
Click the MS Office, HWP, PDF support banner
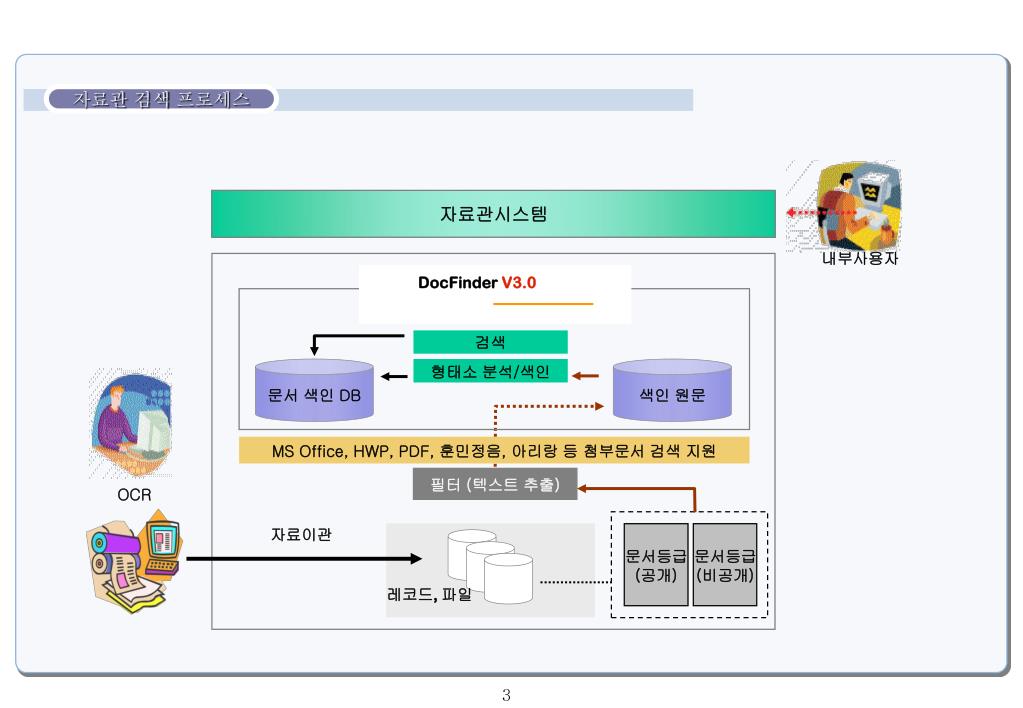click(494, 450)
